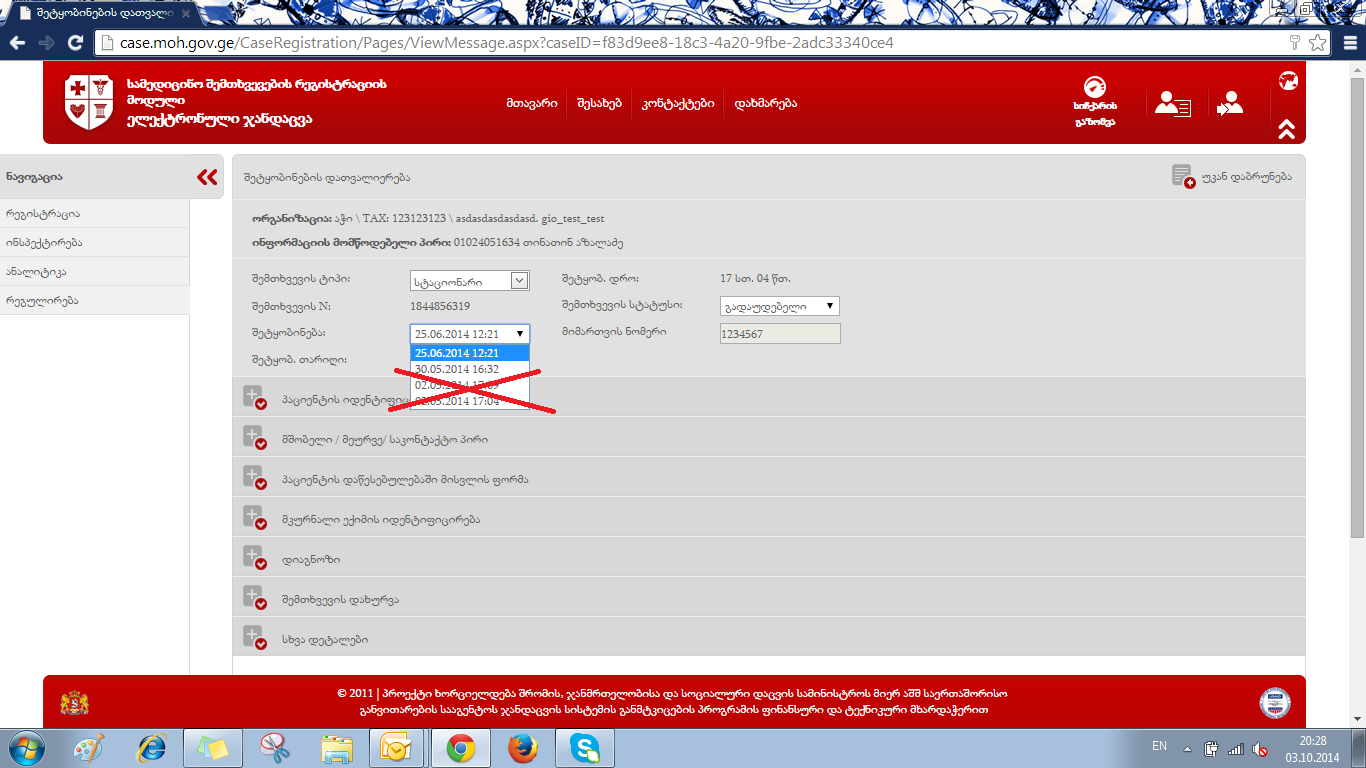1366x768 pixels.
Task: Click the double chevron up header icon
Action: (x=1287, y=129)
